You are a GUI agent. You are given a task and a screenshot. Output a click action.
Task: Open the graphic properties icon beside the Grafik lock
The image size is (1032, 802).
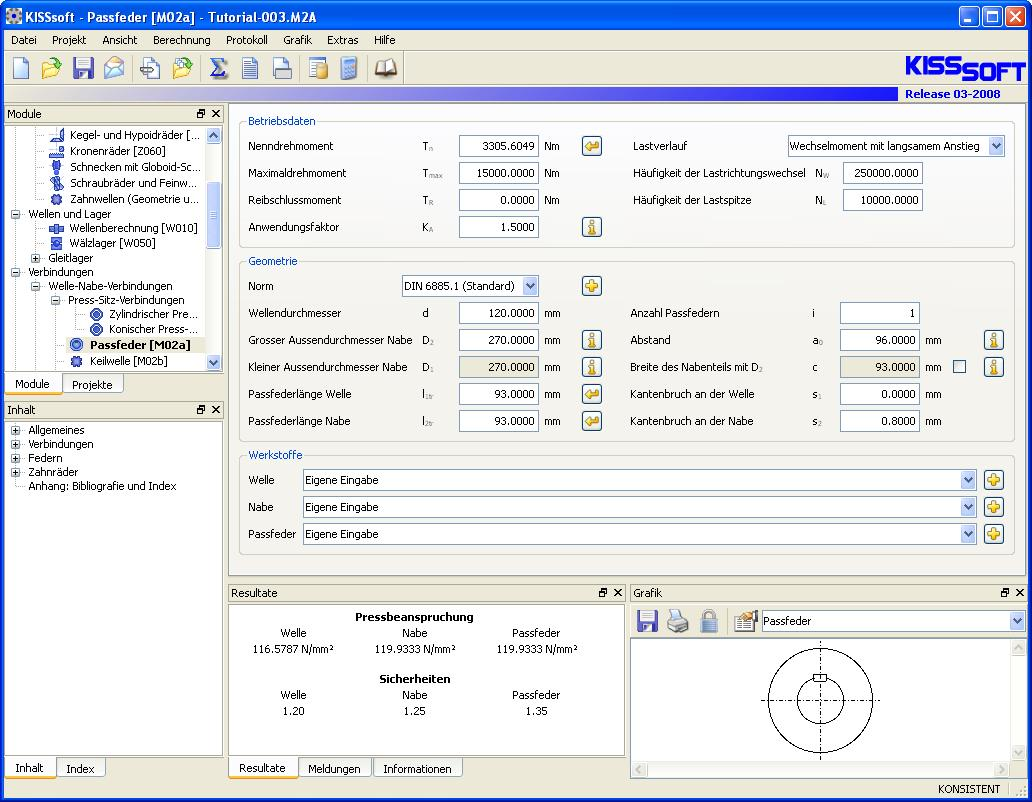point(745,622)
